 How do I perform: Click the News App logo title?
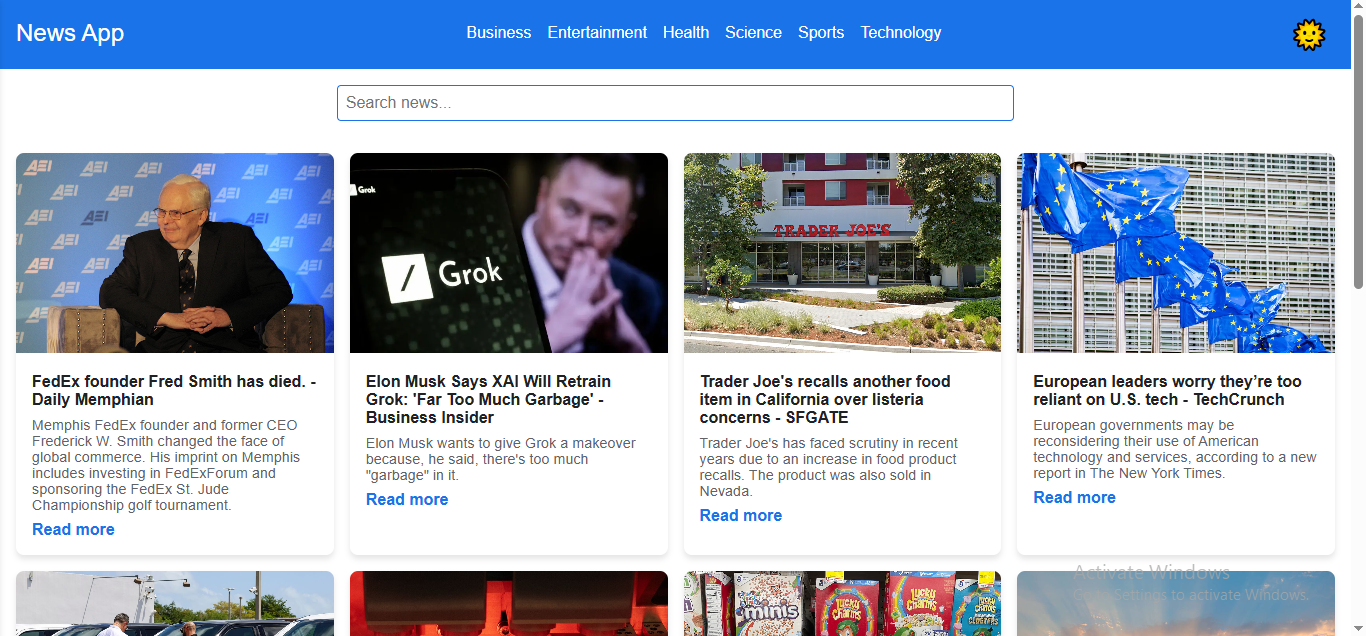point(70,33)
